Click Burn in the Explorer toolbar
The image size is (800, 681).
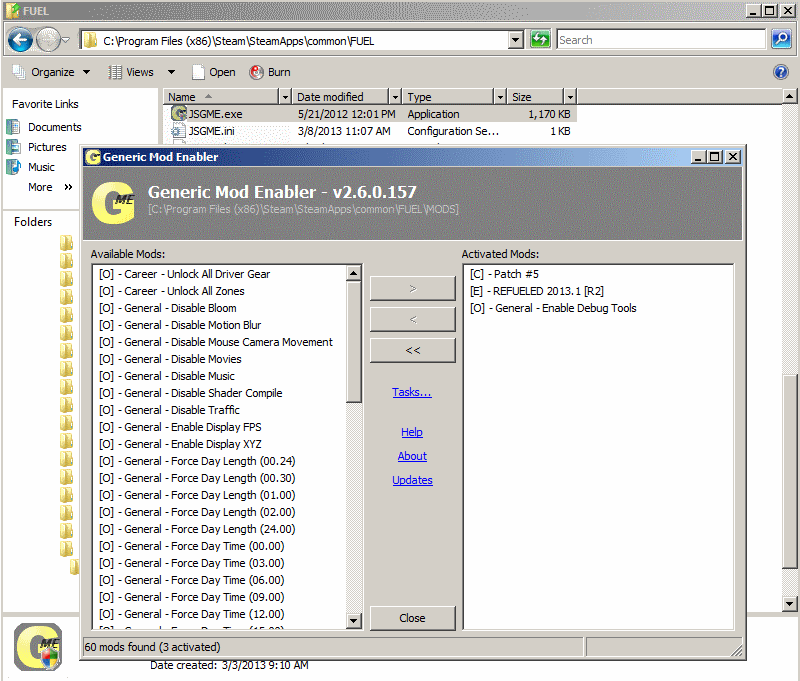[270, 72]
